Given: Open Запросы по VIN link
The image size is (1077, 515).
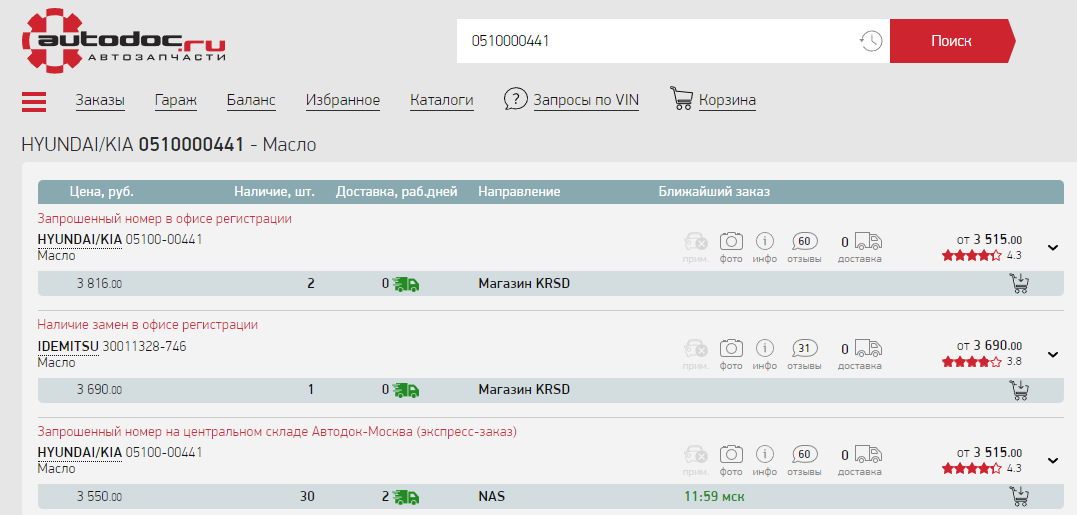Looking at the screenshot, I should [587, 101].
